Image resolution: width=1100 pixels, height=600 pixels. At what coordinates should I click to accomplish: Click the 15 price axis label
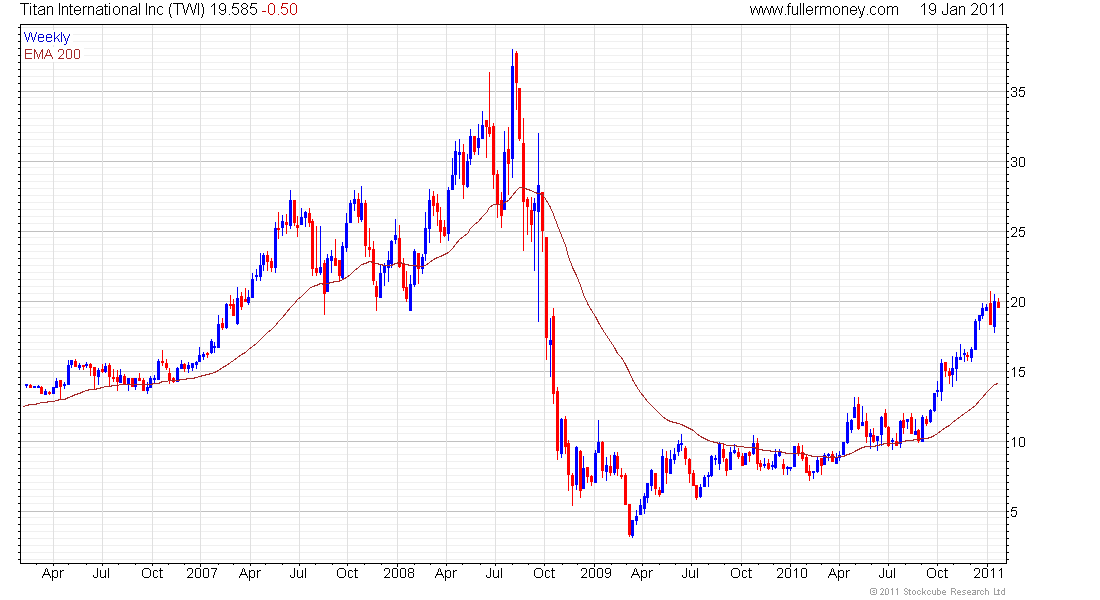(x=1018, y=372)
